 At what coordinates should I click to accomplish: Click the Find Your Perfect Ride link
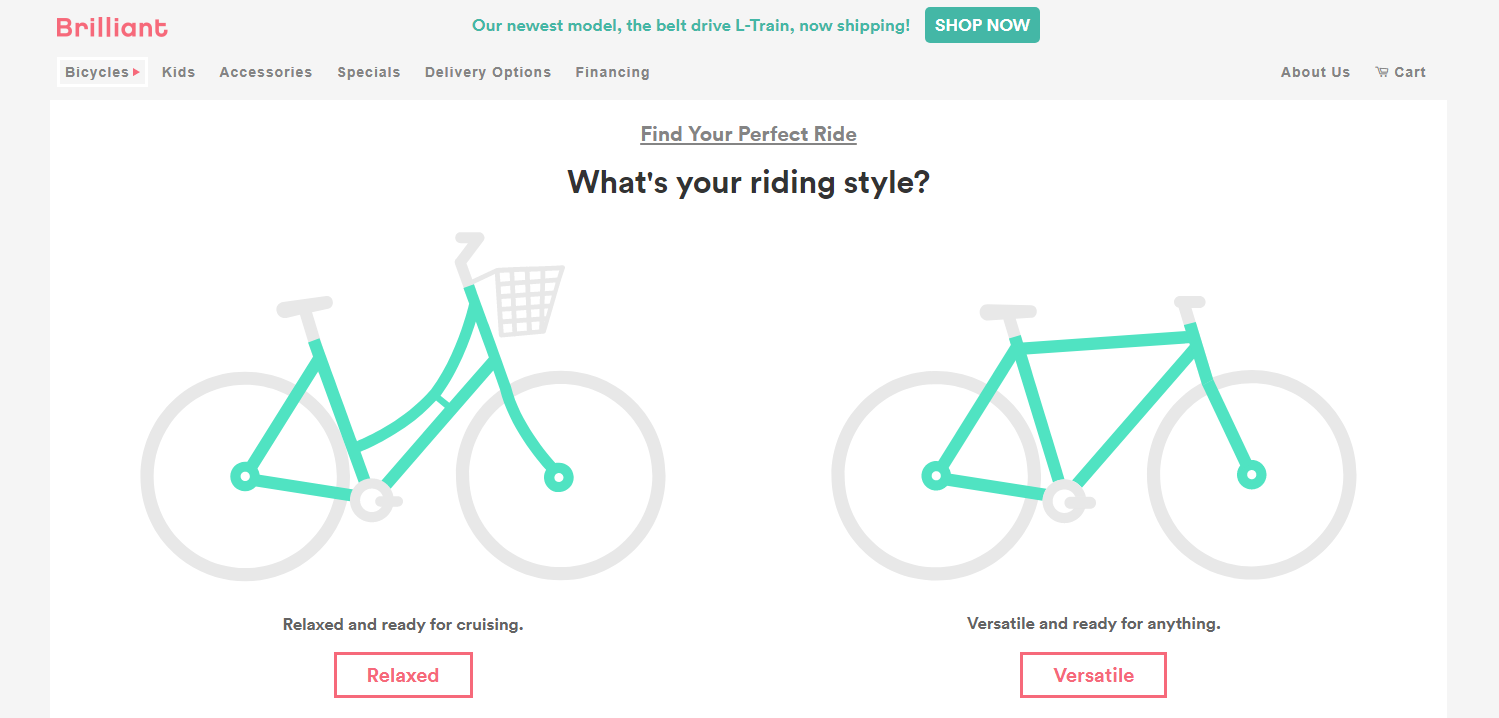click(748, 134)
